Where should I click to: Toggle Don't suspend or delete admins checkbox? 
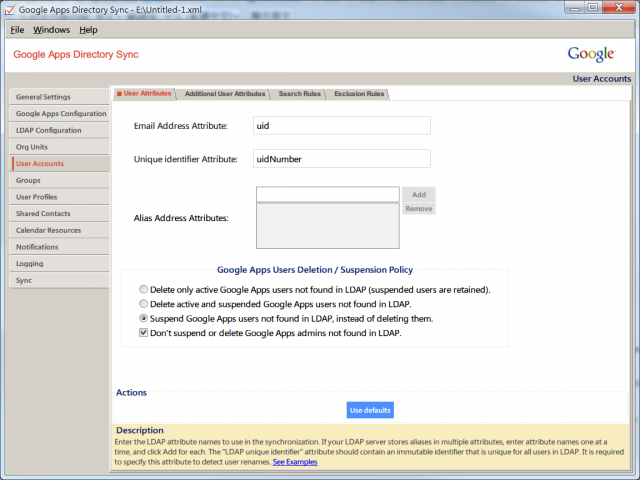pos(143,332)
